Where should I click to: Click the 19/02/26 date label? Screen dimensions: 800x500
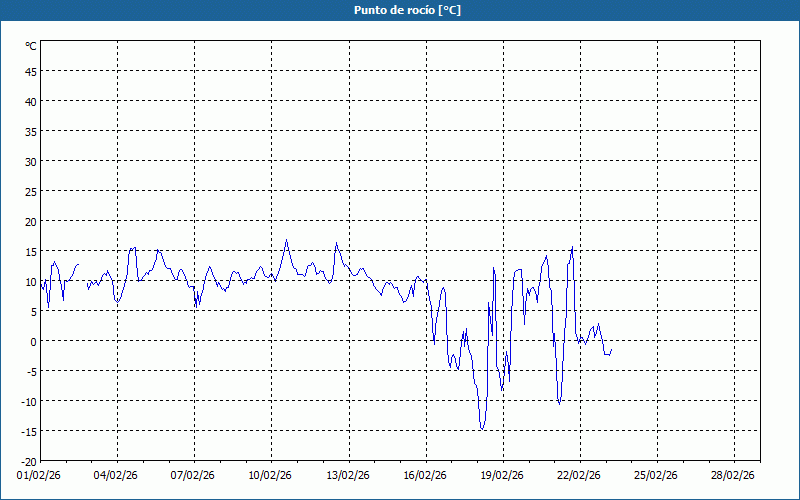click(503, 476)
